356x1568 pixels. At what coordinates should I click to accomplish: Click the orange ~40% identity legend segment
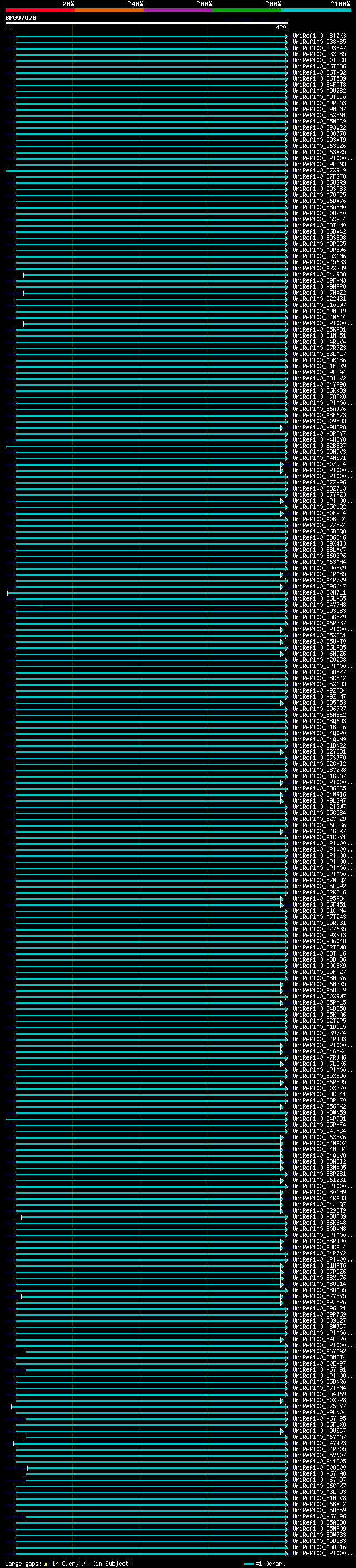(x=109, y=10)
